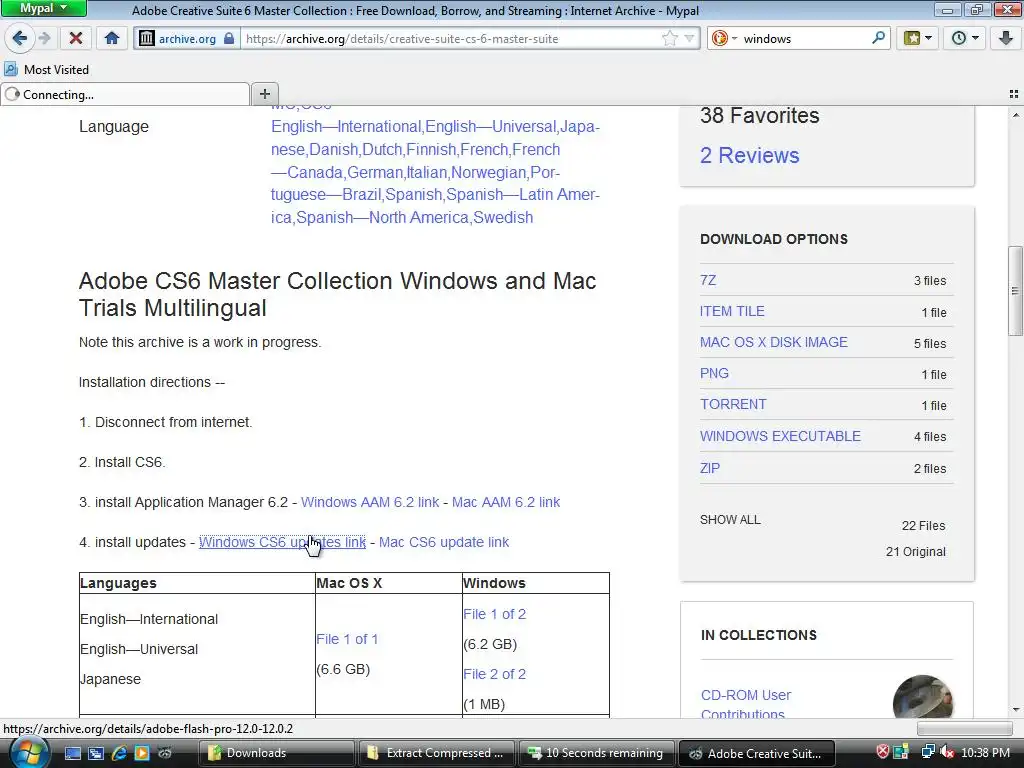This screenshot has height=768, width=1024.
Task: Bookmark this page with the star
Action: pyautogui.click(x=670, y=39)
